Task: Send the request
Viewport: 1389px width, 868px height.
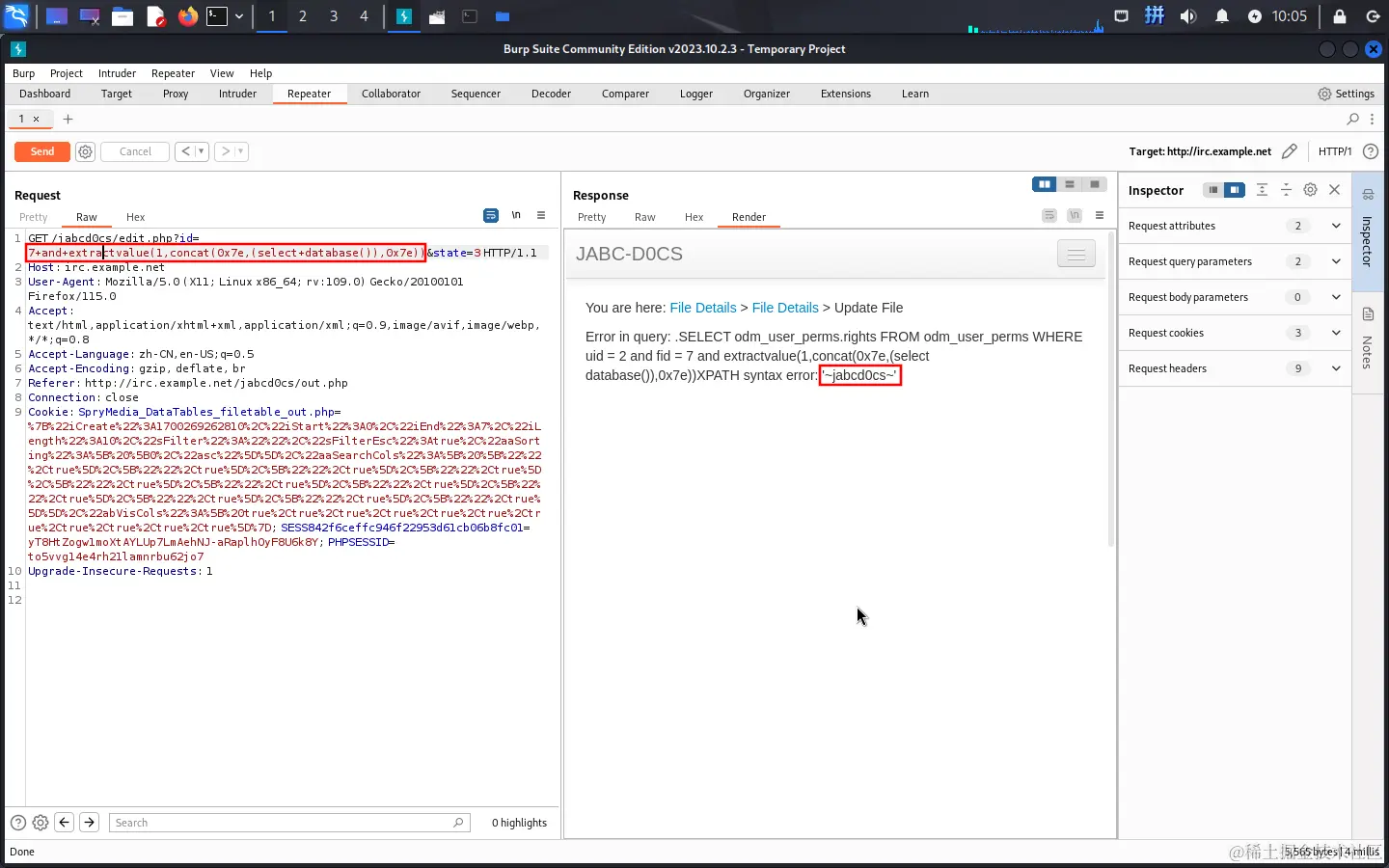Action: pos(42,151)
